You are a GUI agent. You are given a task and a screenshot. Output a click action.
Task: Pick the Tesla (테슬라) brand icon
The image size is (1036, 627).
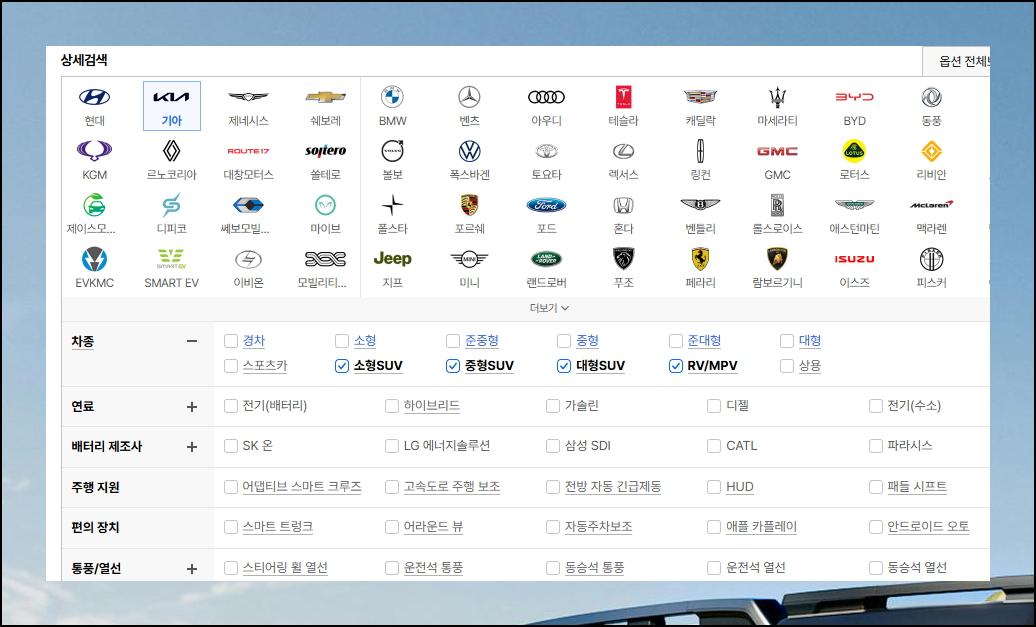pos(623,97)
